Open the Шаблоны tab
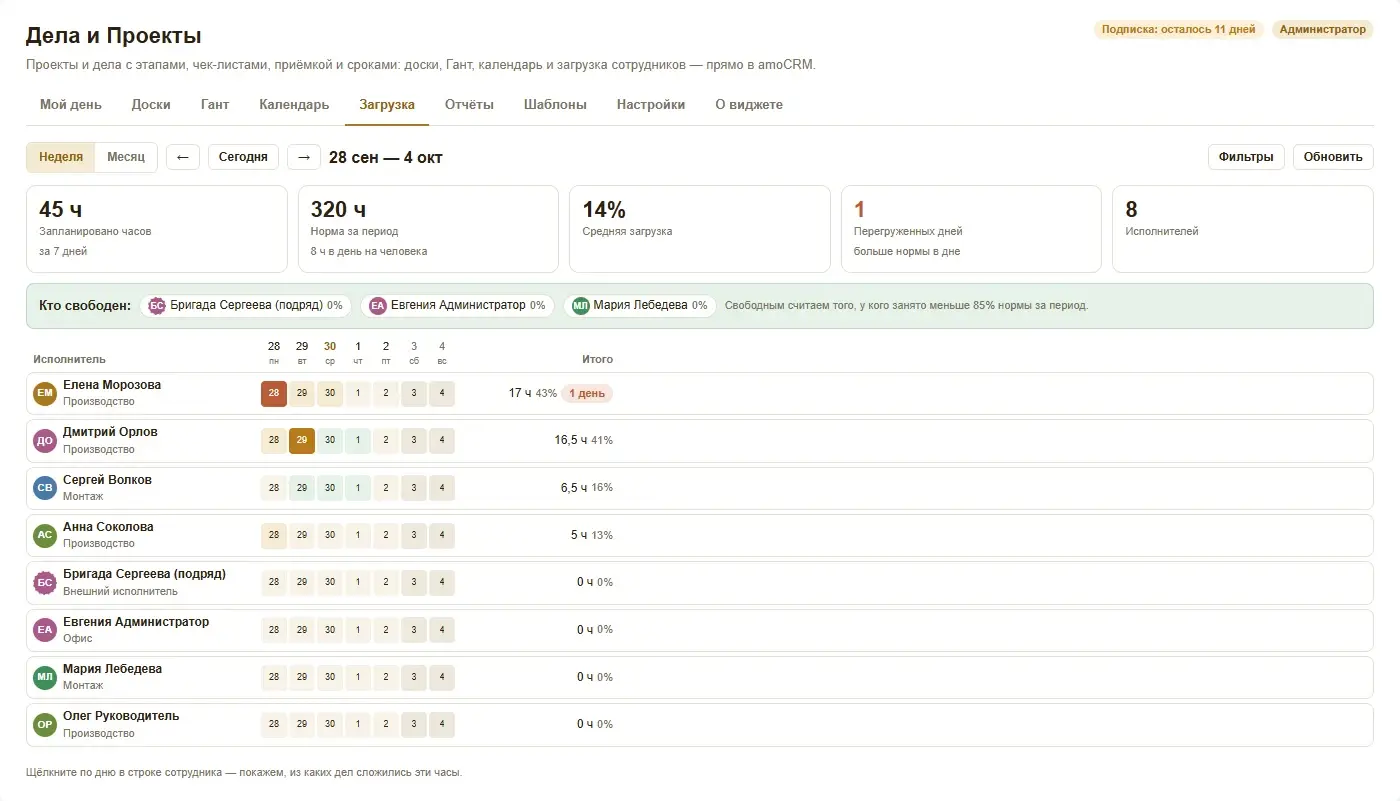This screenshot has width=1400, height=801. click(x=555, y=104)
